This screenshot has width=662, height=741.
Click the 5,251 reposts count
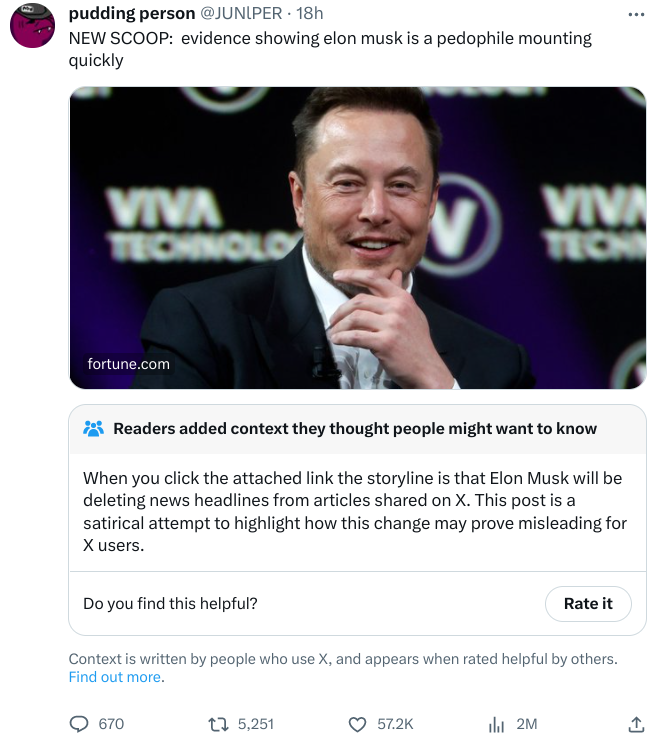(254, 723)
